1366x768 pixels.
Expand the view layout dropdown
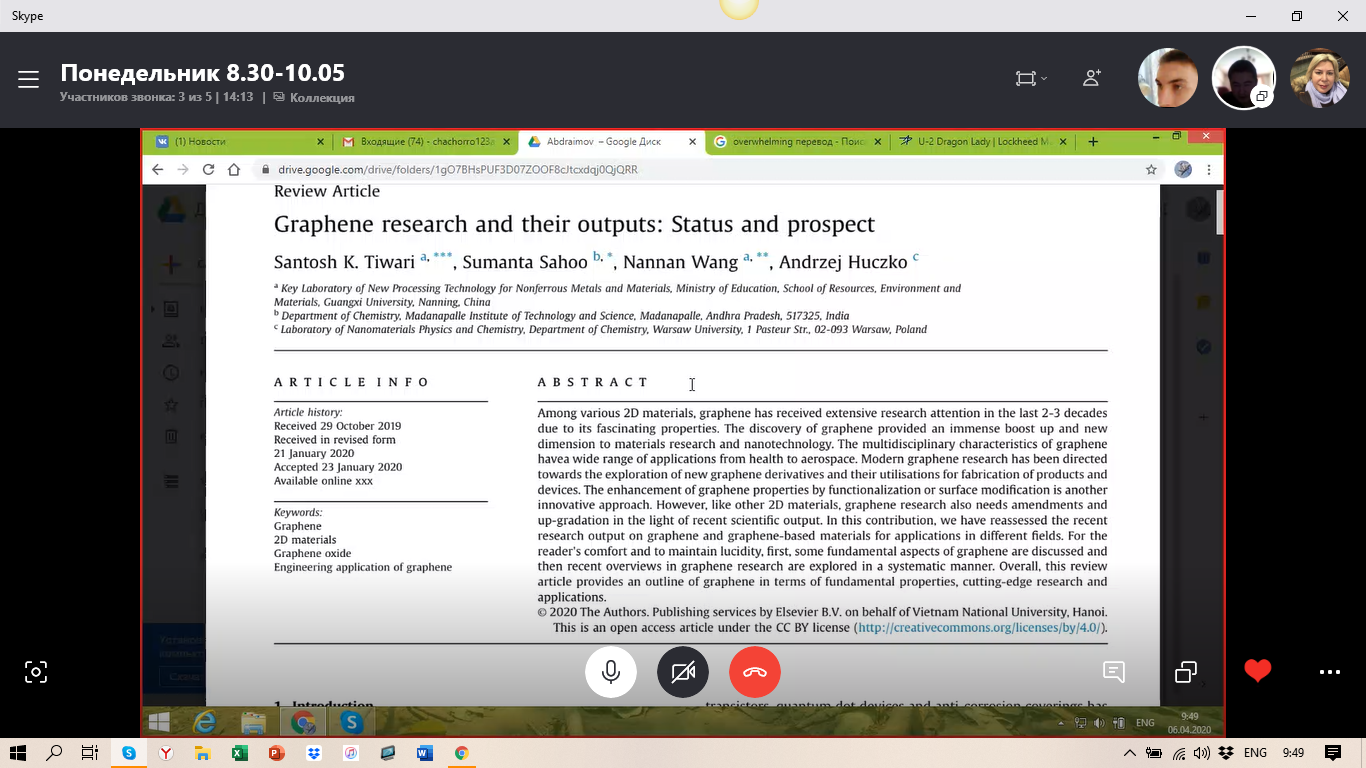pyautogui.click(x=1031, y=78)
